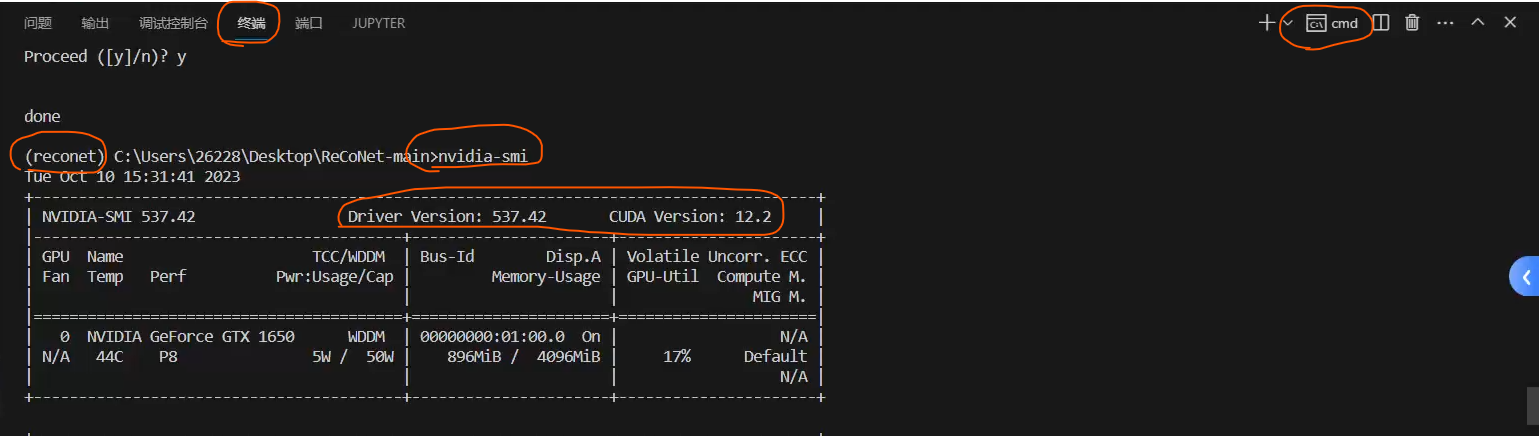This screenshot has width=1539, height=436.
Task: Click the P8 performance state value
Action: tap(168, 356)
